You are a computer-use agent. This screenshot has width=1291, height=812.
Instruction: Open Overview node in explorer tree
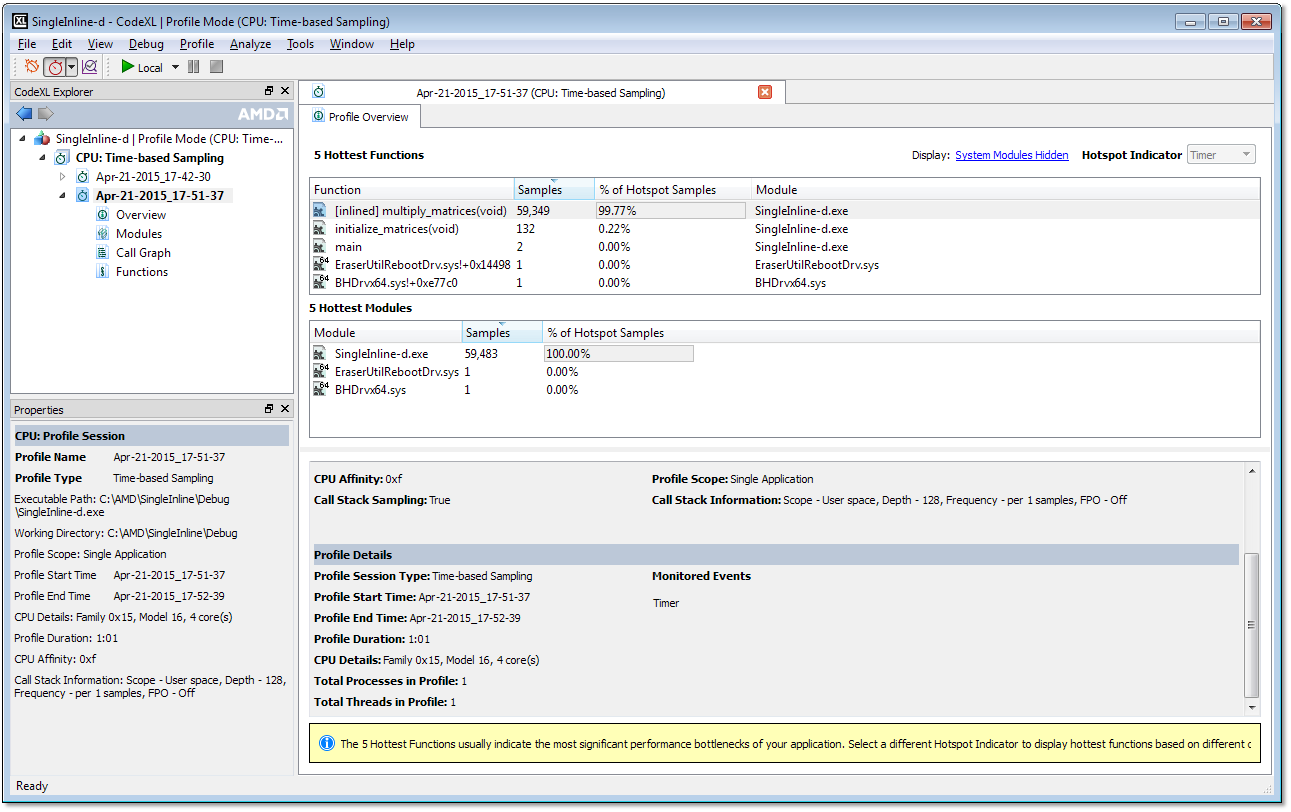coord(141,215)
